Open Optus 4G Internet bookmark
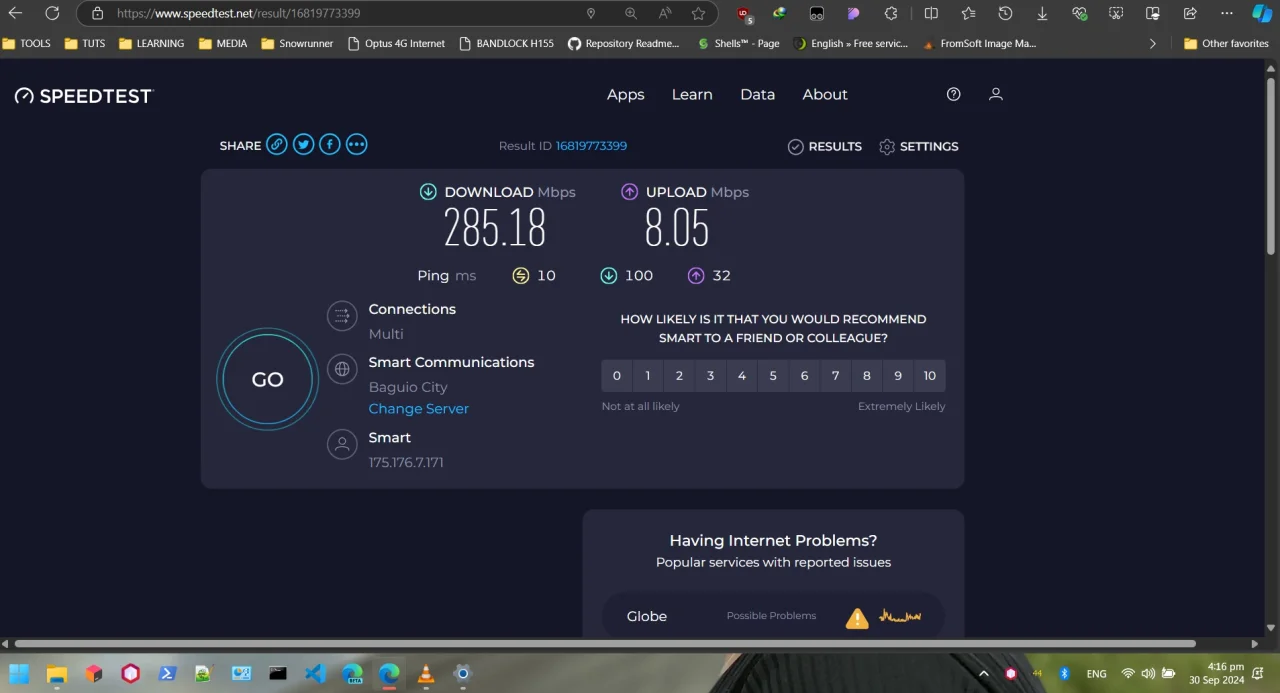The width and height of the screenshot is (1280, 693). click(396, 43)
